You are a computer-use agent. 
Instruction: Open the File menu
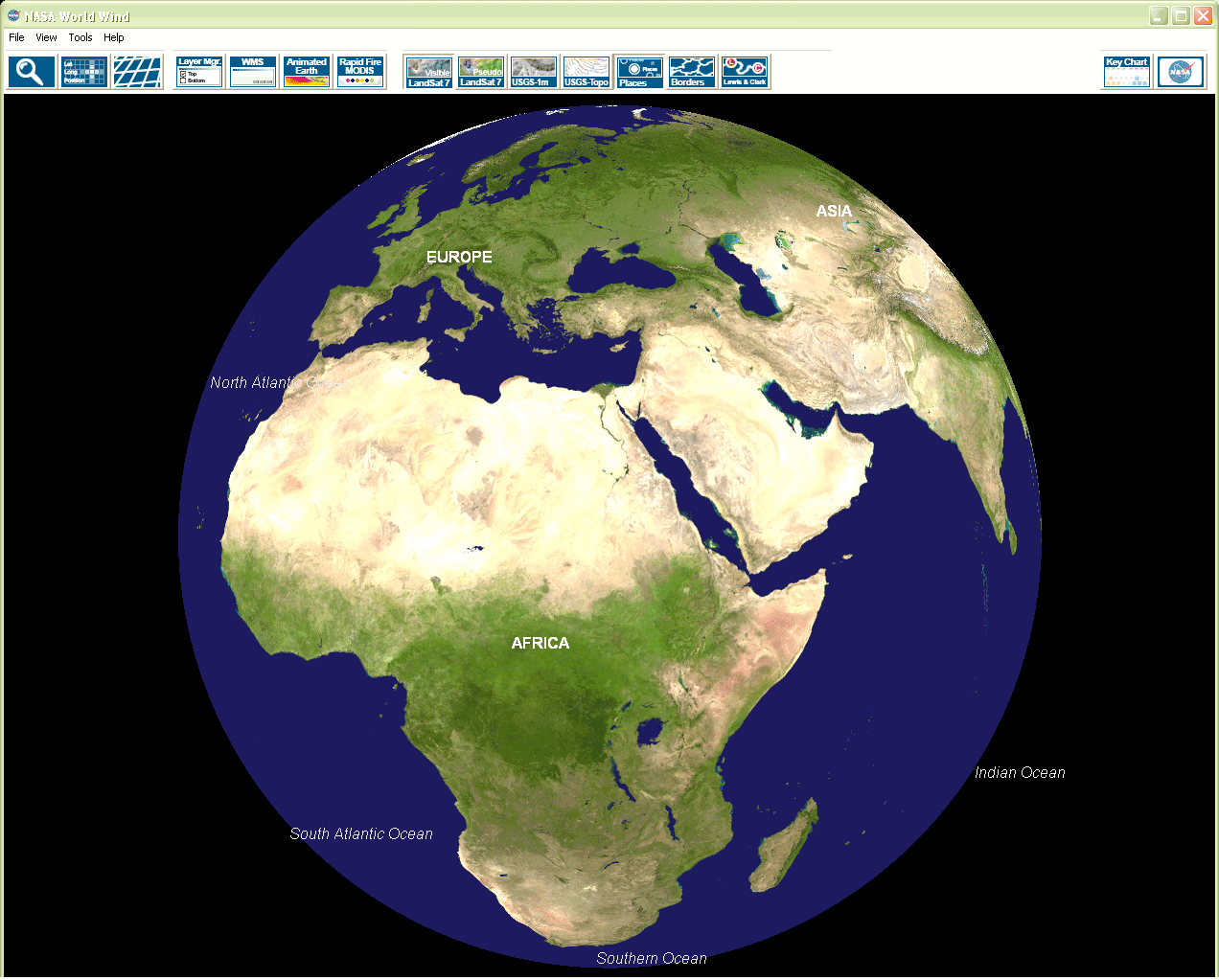point(16,37)
